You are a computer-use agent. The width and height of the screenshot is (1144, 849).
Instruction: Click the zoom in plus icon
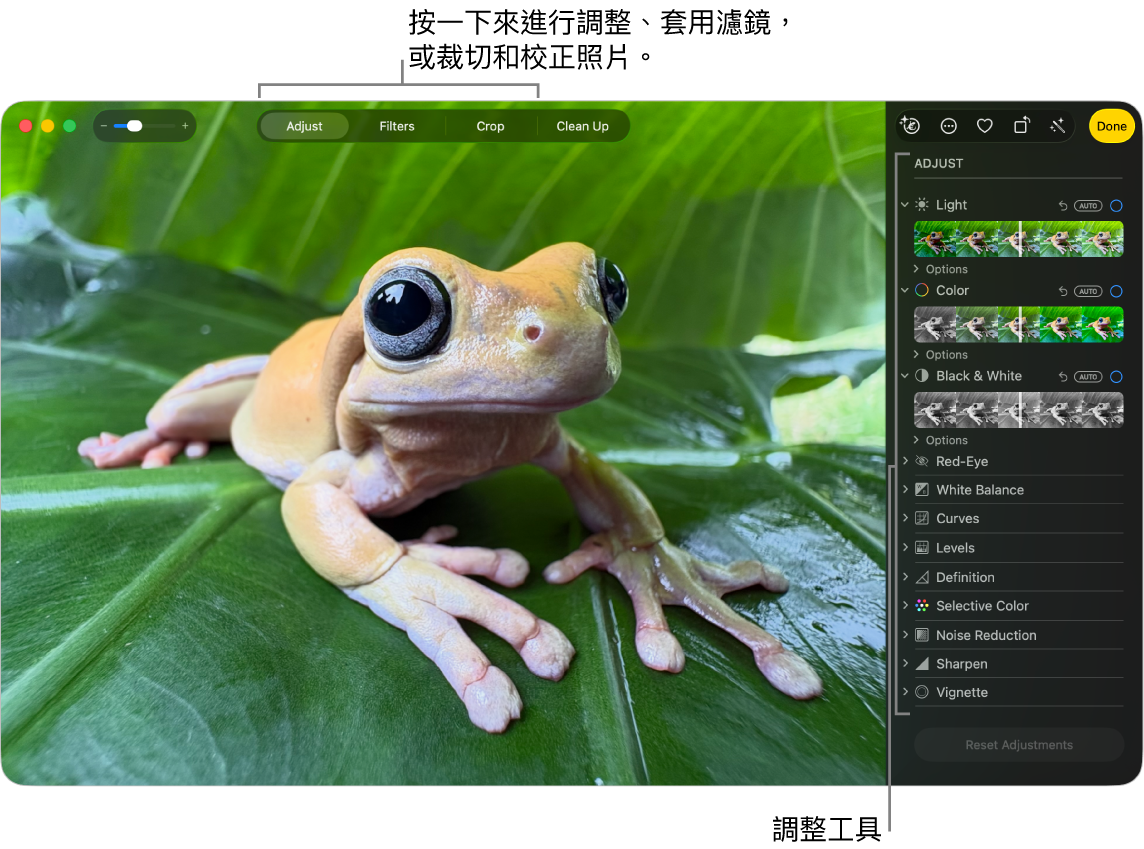pyautogui.click(x=185, y=126)
